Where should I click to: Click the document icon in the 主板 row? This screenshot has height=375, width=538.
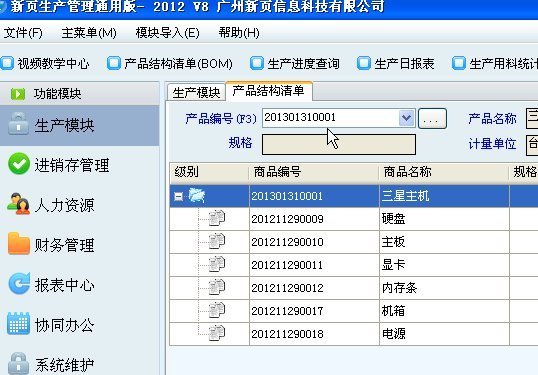pos(217,241)
